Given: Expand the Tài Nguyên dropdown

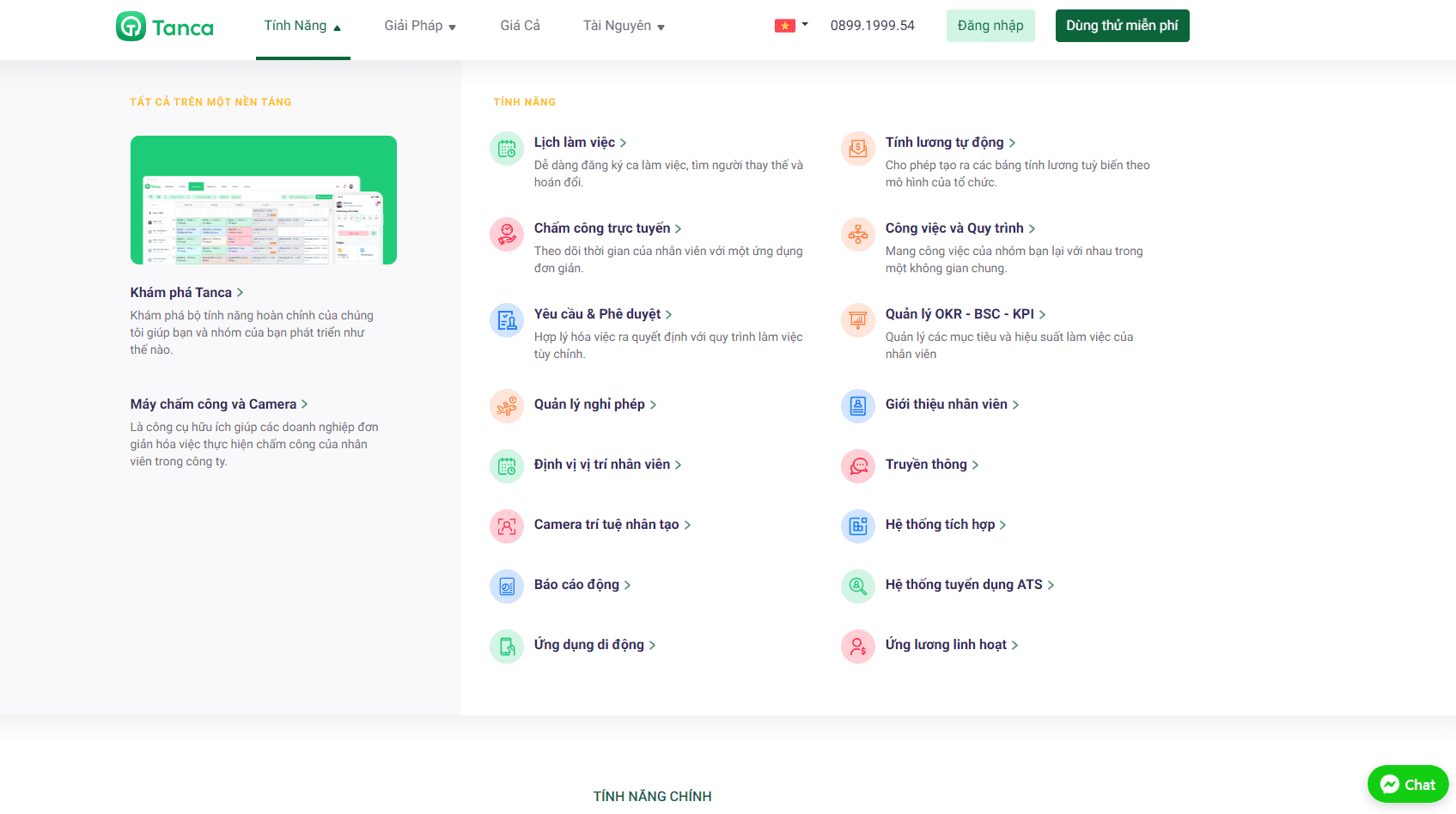Looking at the screenshot, I should [x=624, y=27].
